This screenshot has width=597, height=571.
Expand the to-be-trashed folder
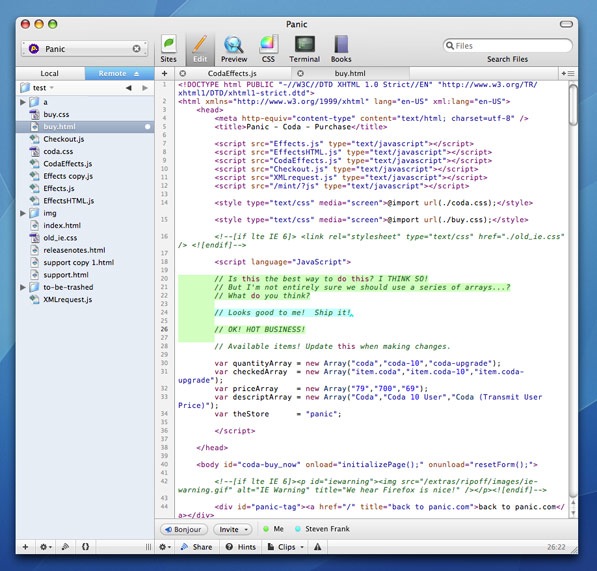pos(22,287)
